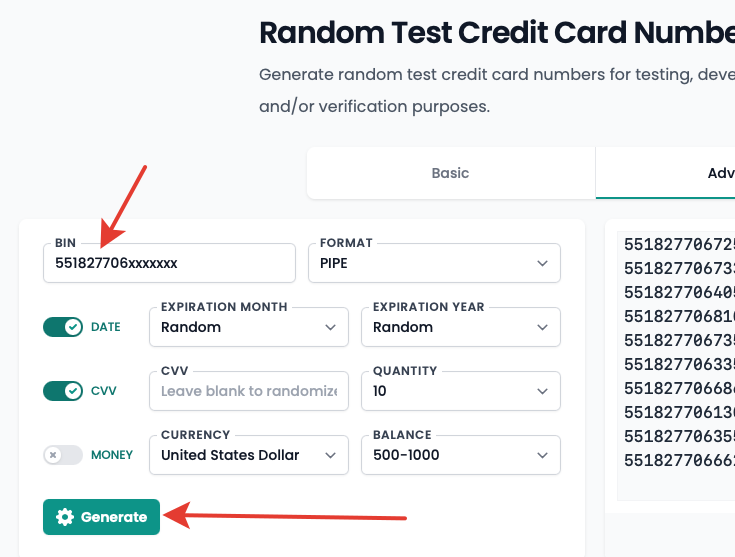Focus the CVV input field
The height and width of the screenshot is (557, 735).
pyautogui.click(x=248, y=391)
